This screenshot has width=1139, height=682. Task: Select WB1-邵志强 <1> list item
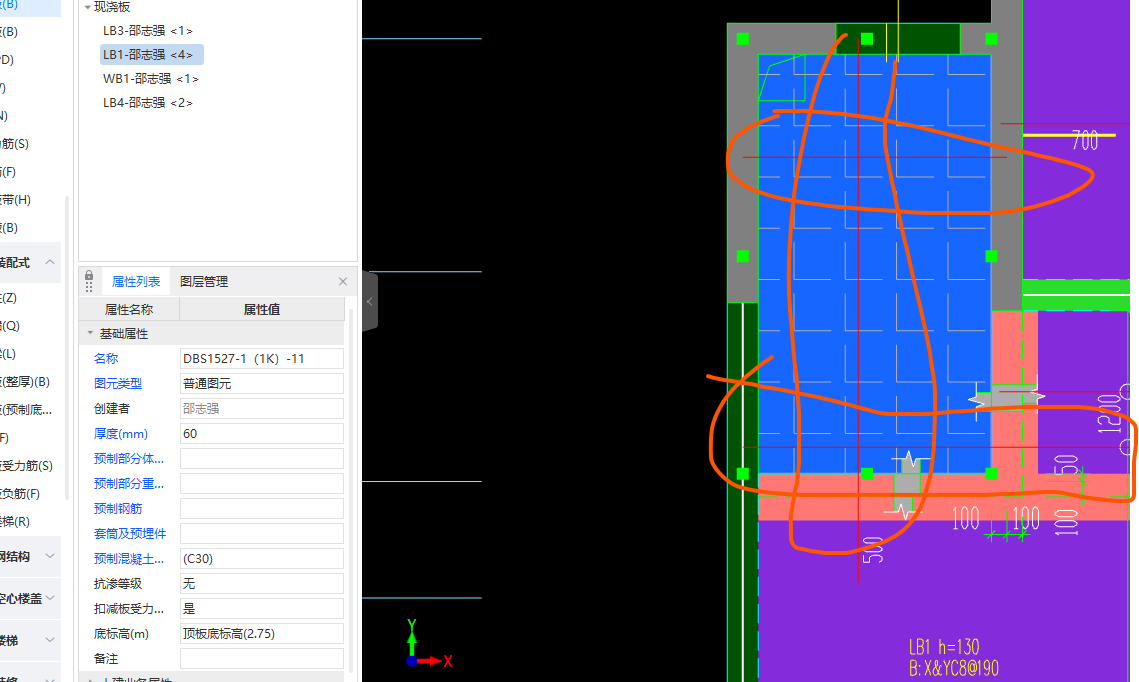pos(150,78)
